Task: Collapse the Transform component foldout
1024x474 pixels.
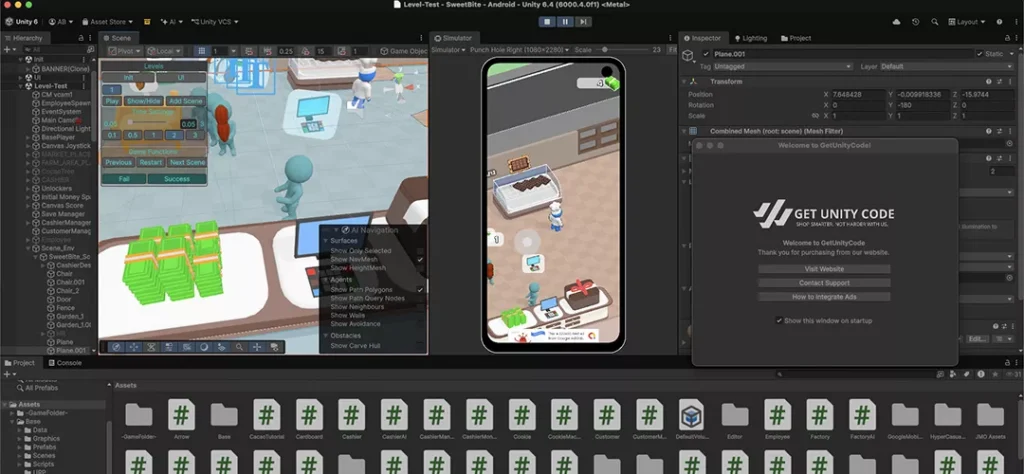Action: click(684, 82)
